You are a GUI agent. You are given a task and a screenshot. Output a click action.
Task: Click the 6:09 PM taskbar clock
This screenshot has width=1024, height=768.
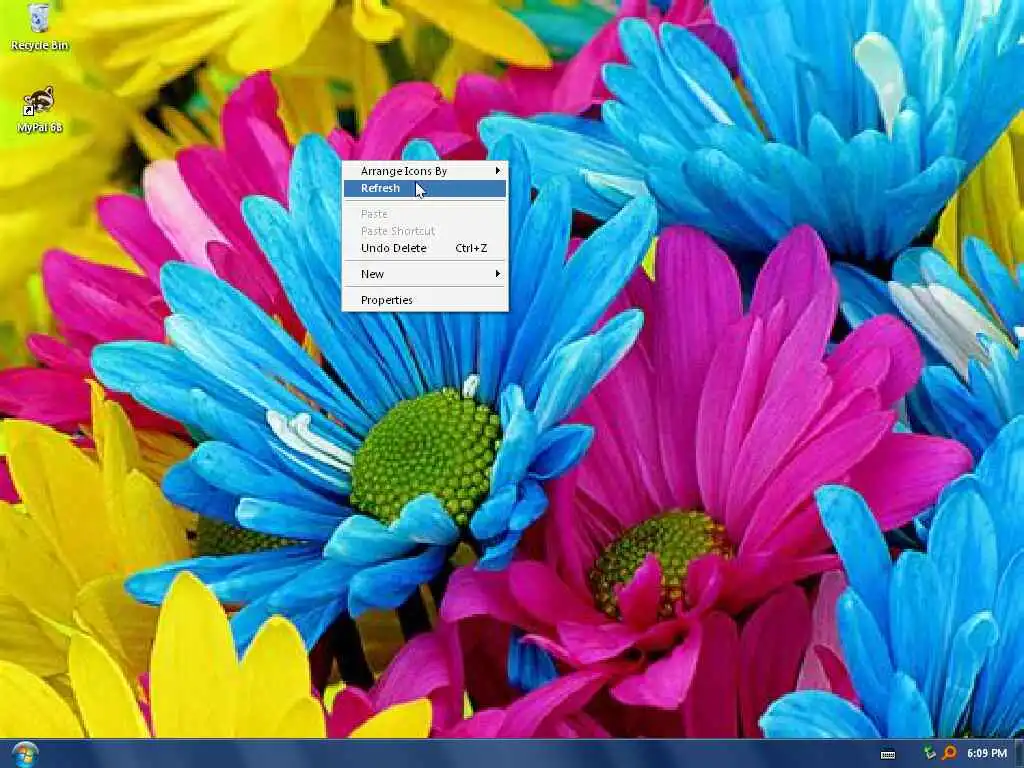click(x=987, y=754)
